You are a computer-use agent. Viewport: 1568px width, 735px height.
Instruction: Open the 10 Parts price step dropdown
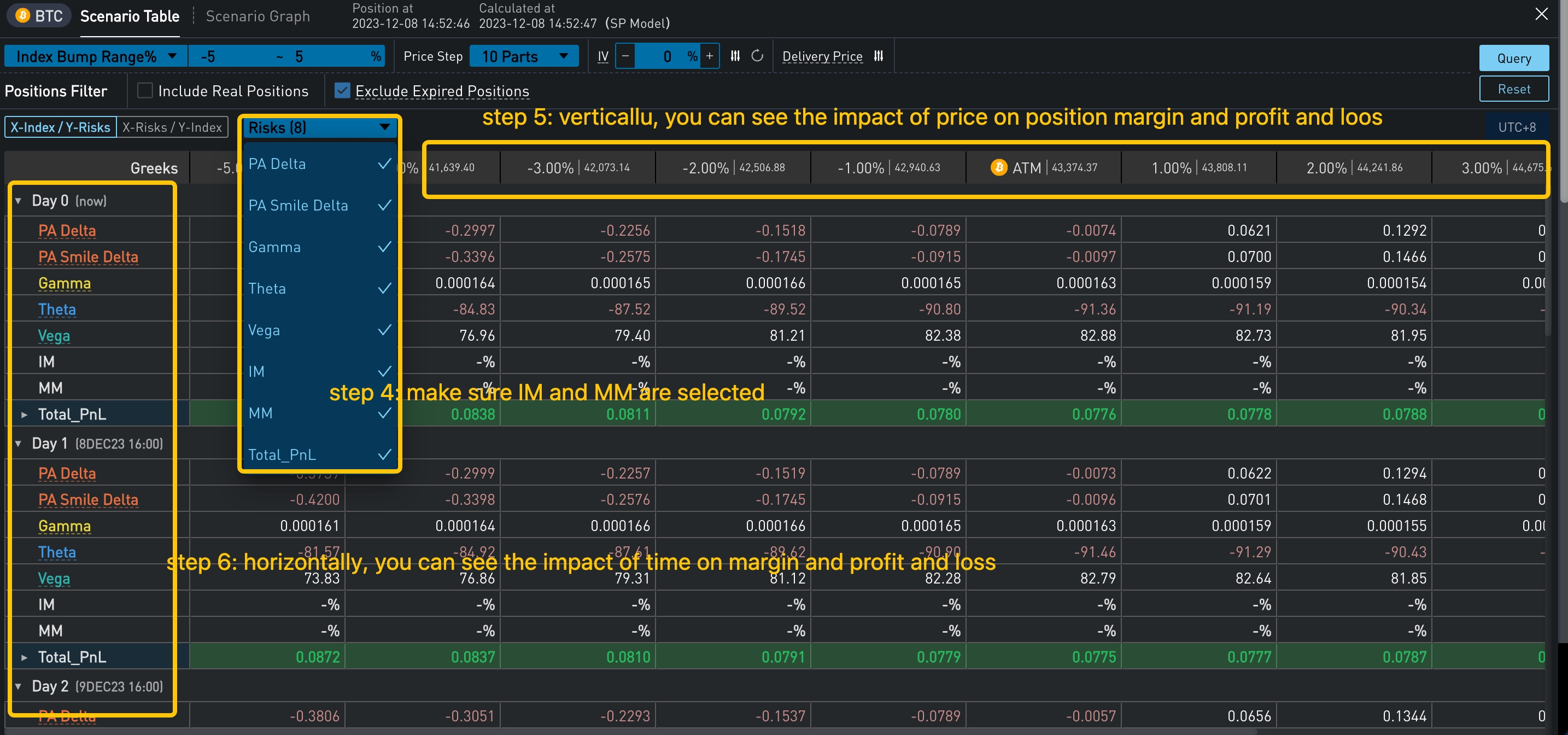[523, 57]
